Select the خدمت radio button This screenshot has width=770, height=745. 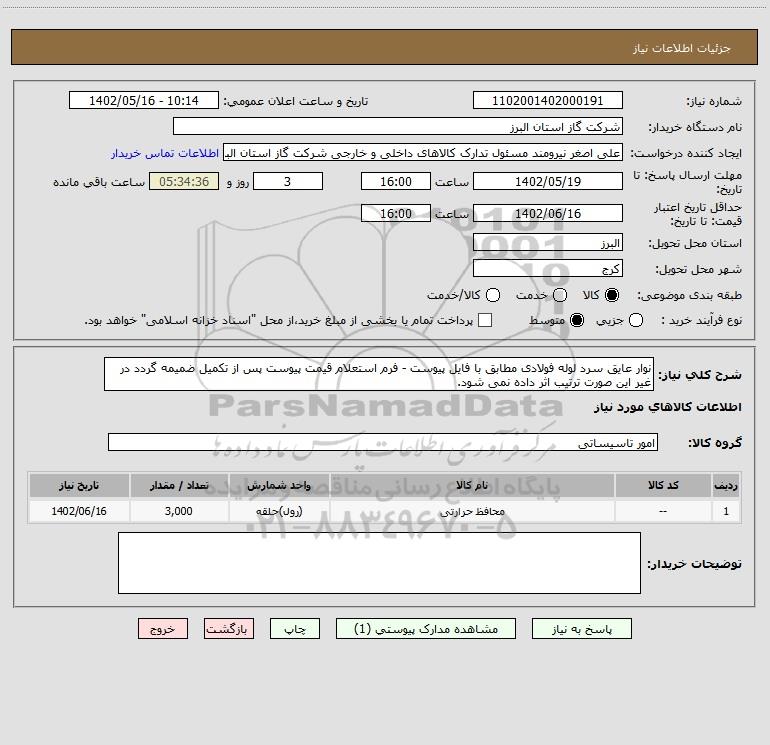coord(560,295)
